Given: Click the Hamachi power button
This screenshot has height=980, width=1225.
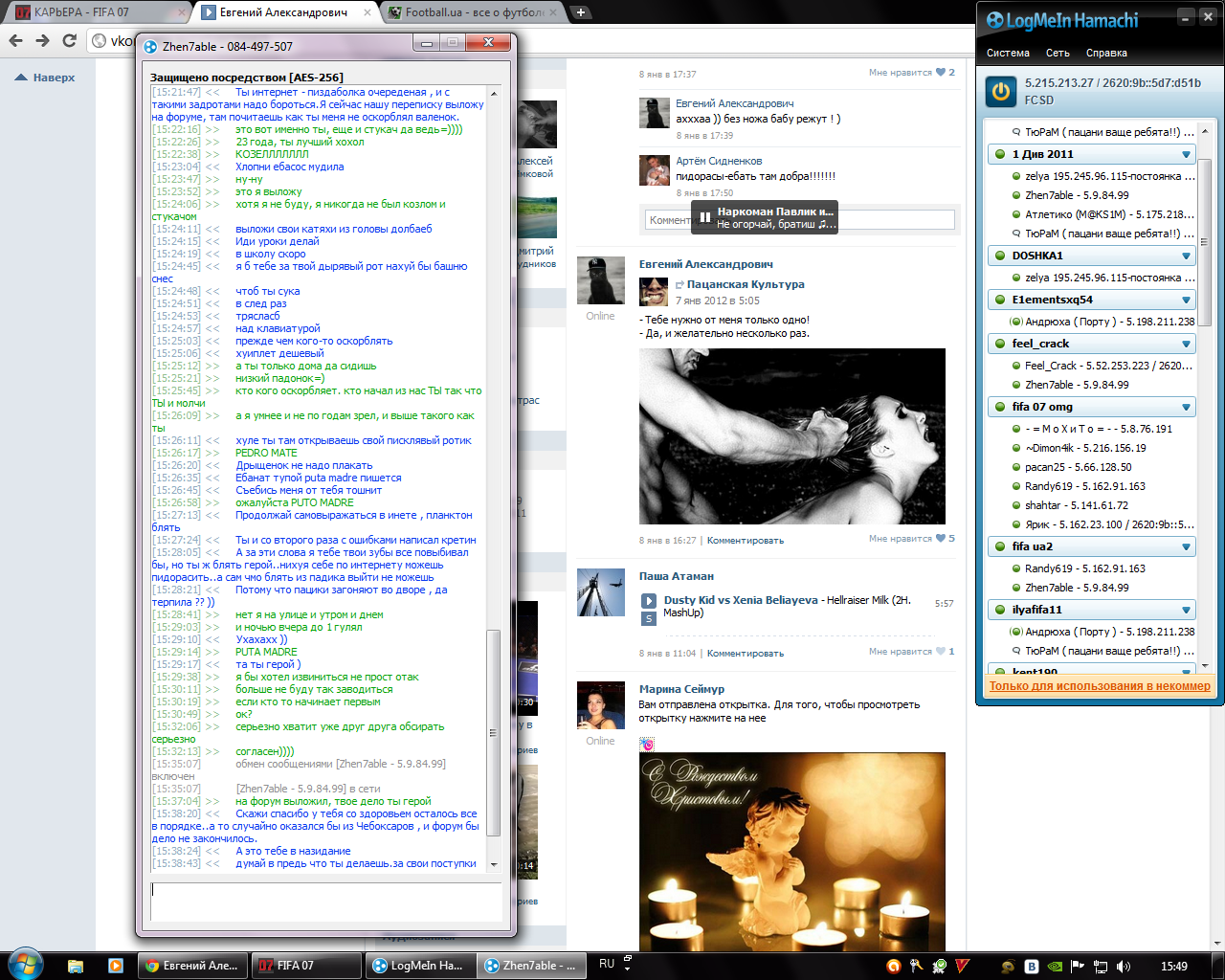Looking at the screenshot, I should coord(1001,92).
